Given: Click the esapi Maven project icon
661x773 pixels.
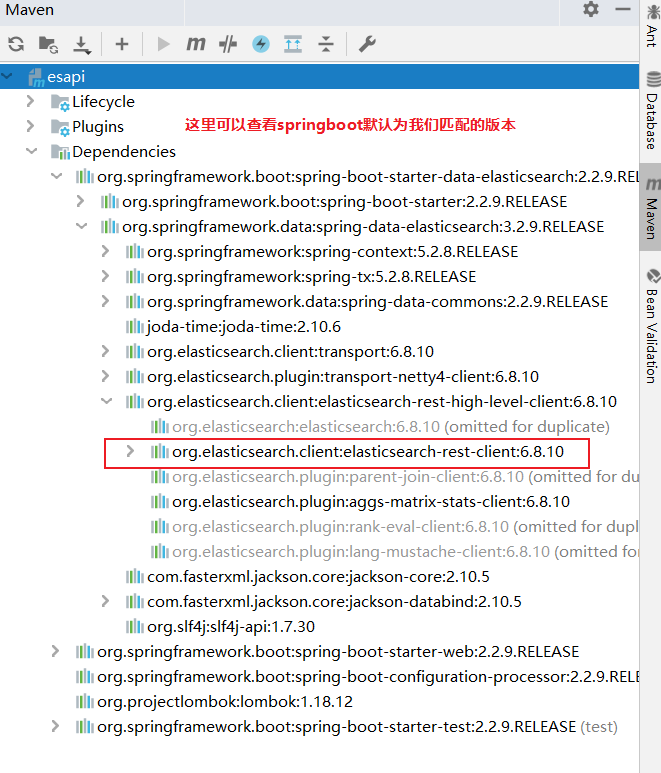Looking at the screenshot, I should [36, 77].
